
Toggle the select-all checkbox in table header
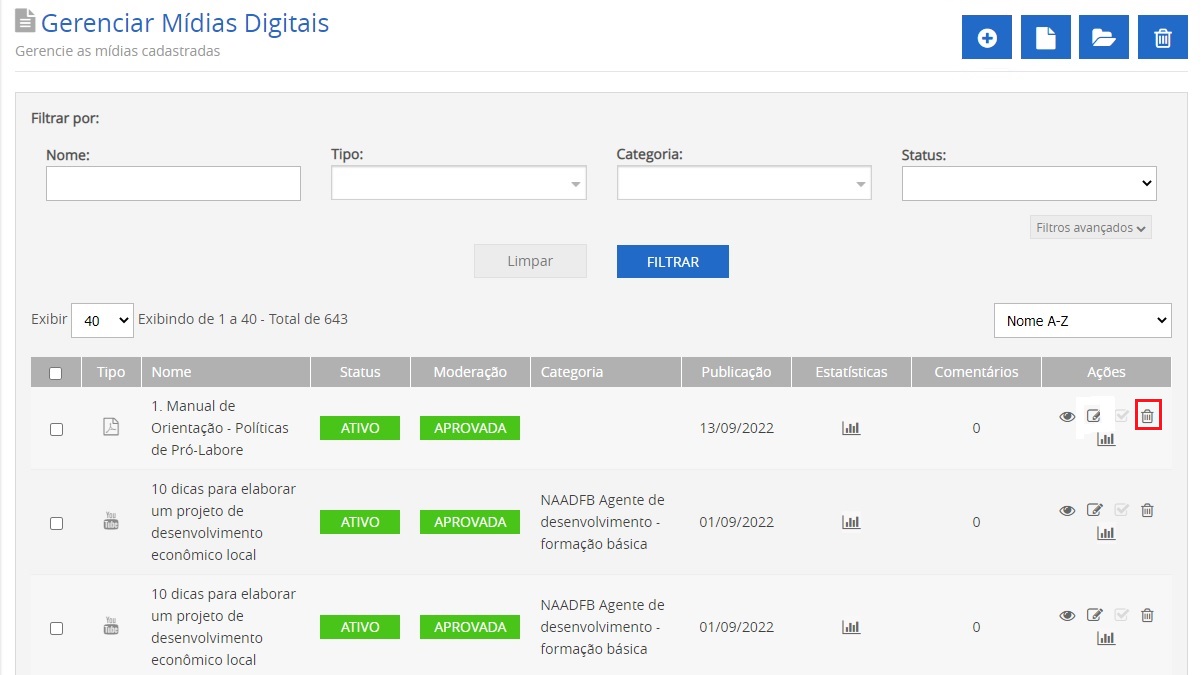point(56,373)
